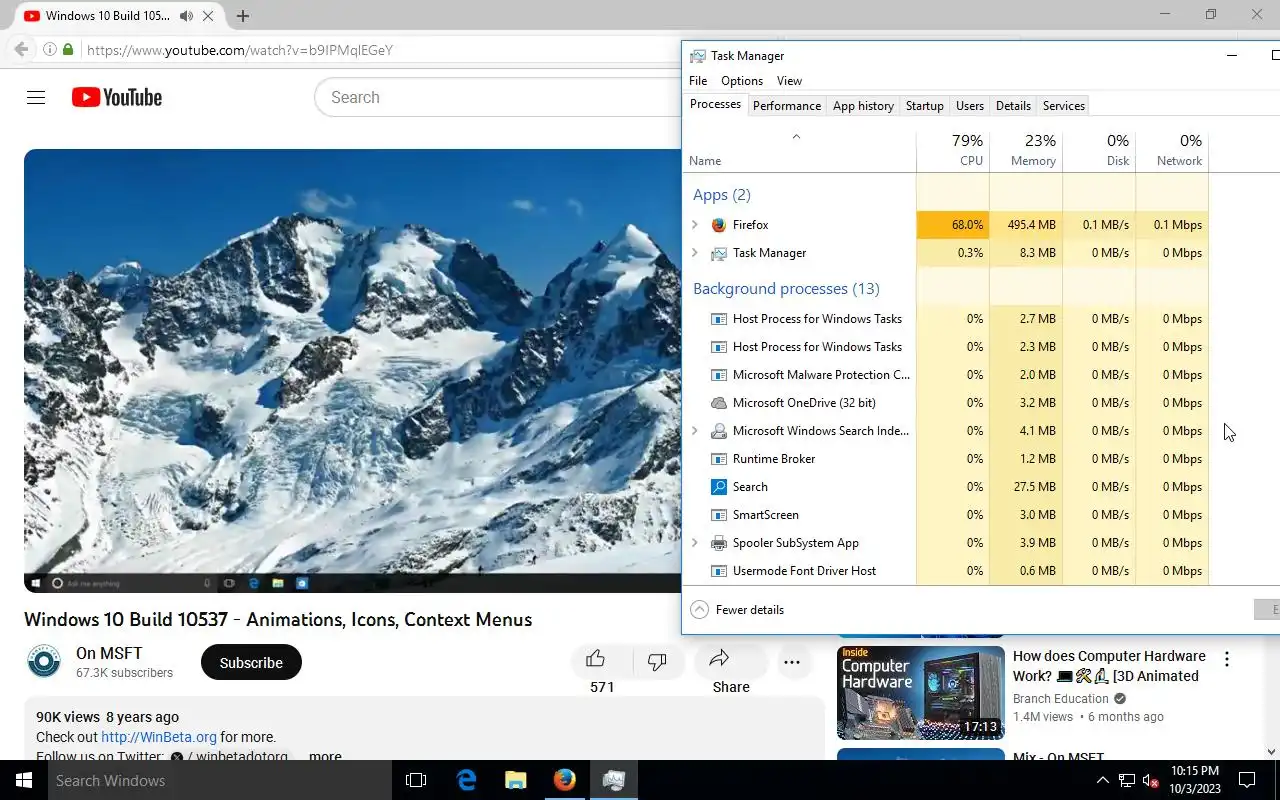Click the Windows 10 video player
This screenshot has height=800, width=1280.
coord(353,370)
